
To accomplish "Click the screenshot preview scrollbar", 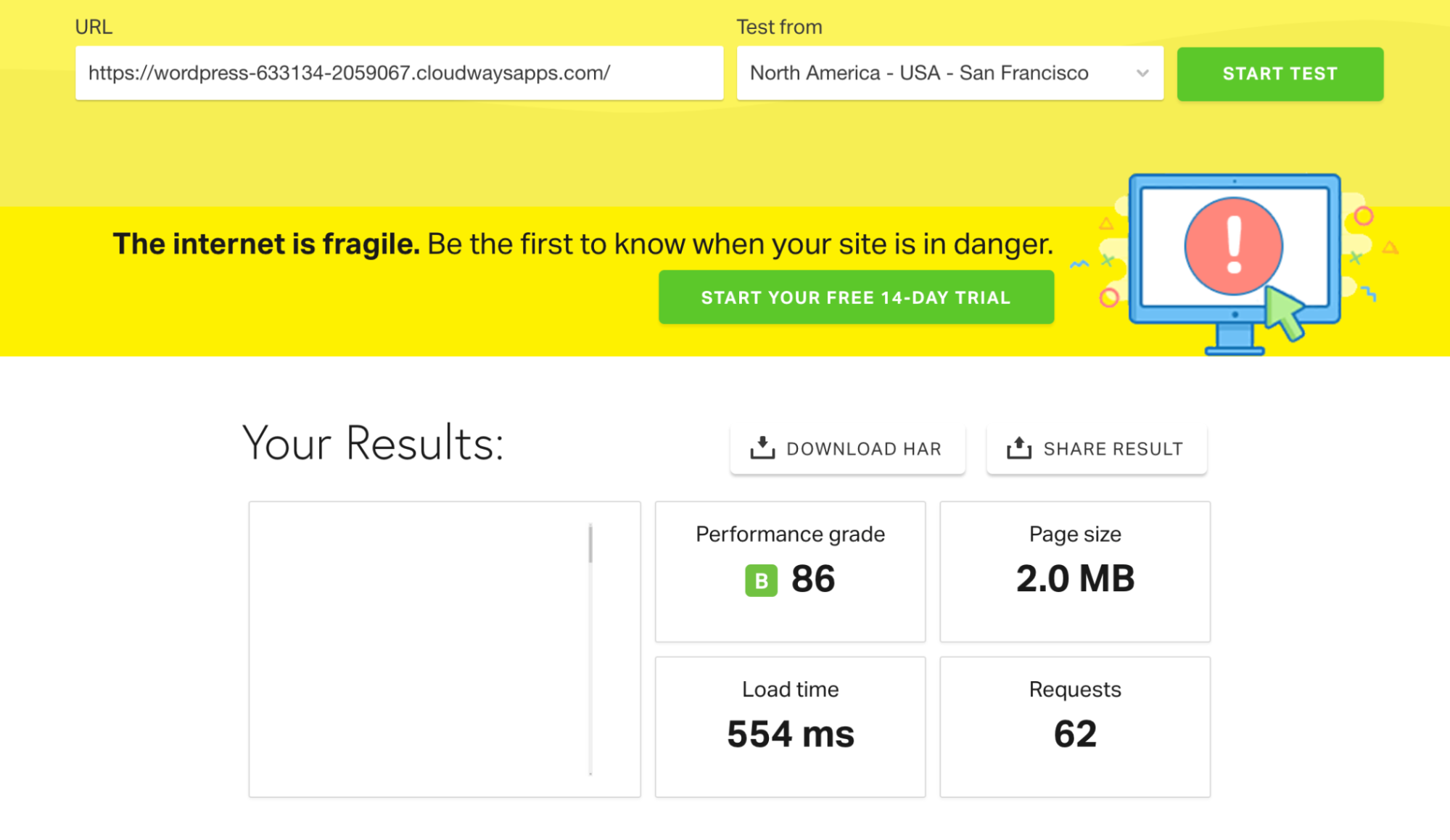I will (x=590, y=544).
